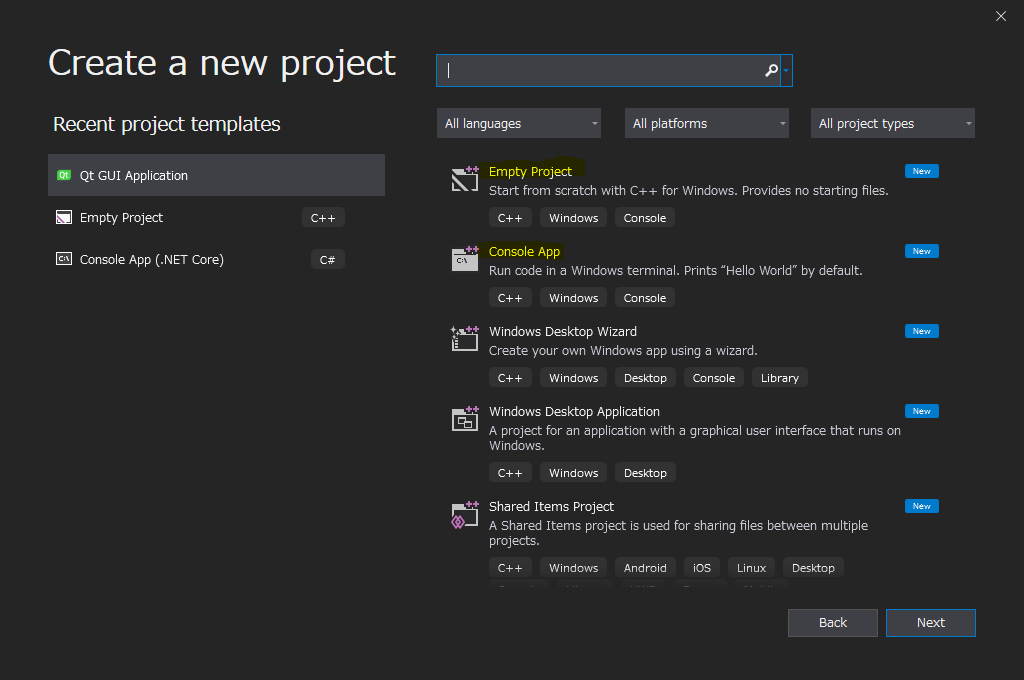Click the Back button
Image resolution: width=1024 pixels, height=680 pixels.
pos(833,623)
